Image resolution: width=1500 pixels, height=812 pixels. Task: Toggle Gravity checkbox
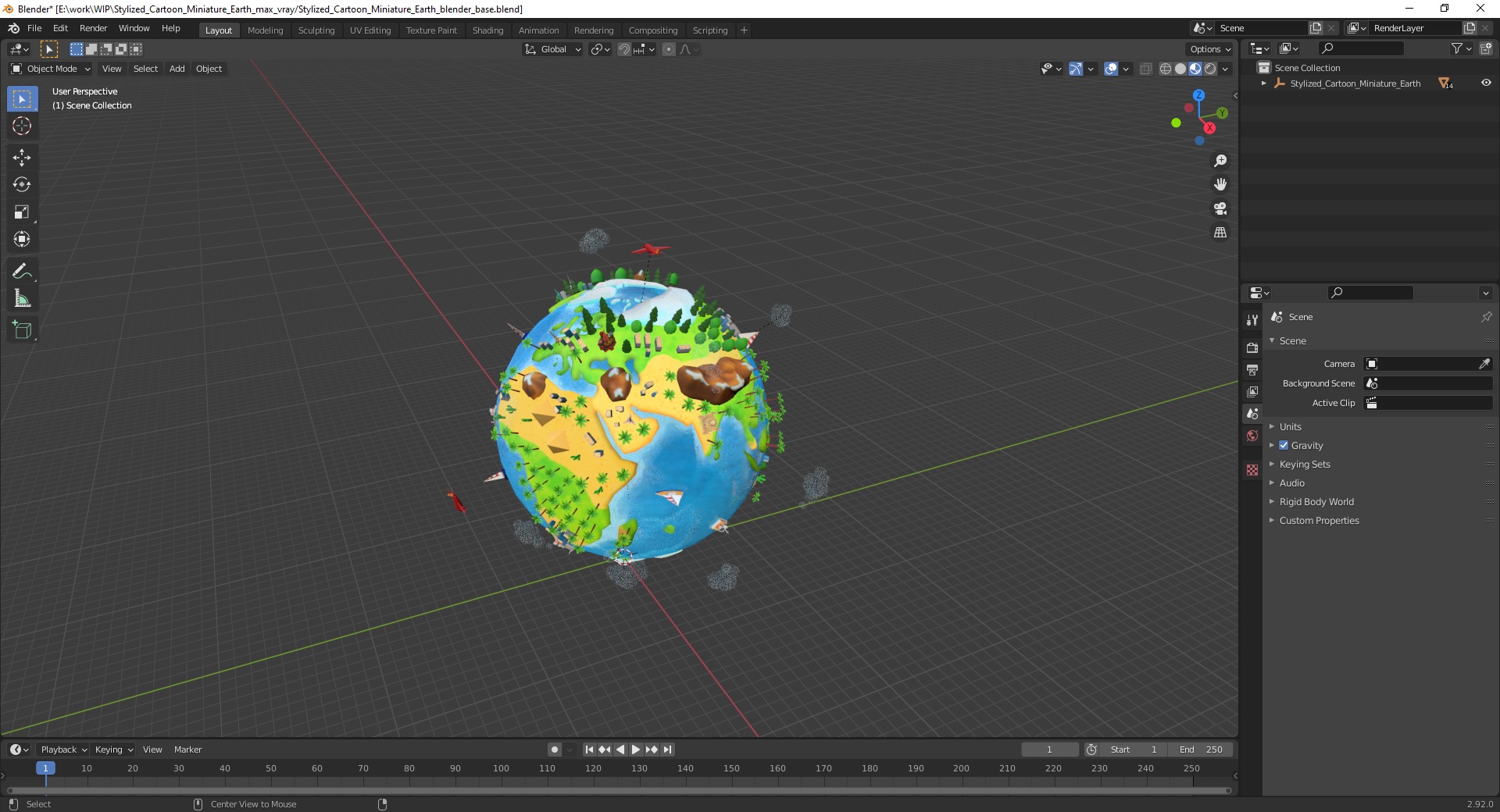coord(1284,445)
